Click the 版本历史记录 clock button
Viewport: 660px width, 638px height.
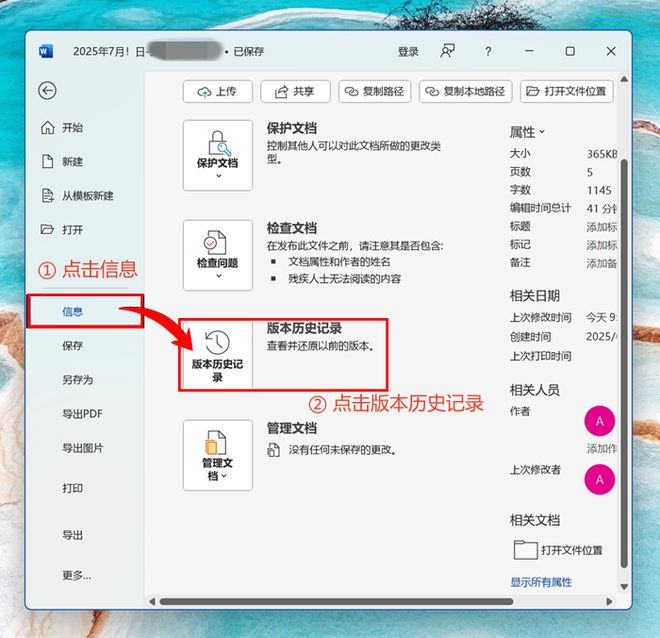[x=218, y=355]
